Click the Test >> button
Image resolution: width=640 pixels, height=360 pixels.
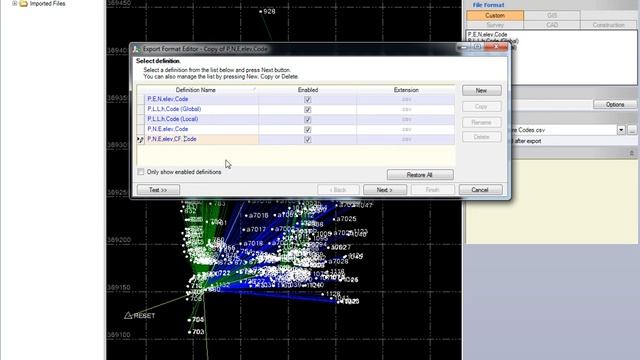pos(158,190)
